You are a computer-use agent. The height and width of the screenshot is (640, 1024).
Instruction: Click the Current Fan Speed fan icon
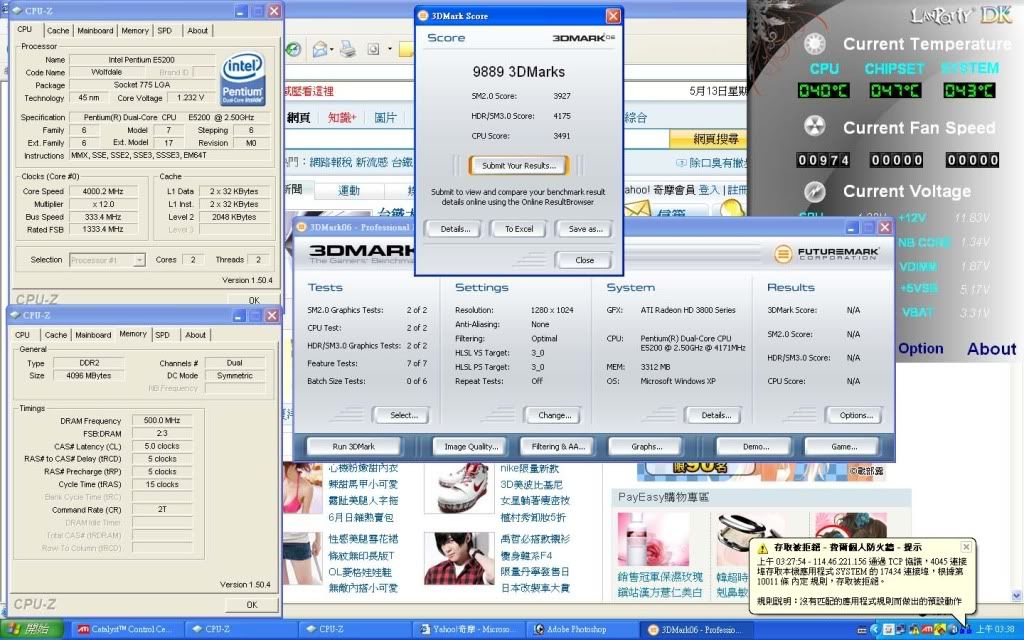tap(814, 127)
